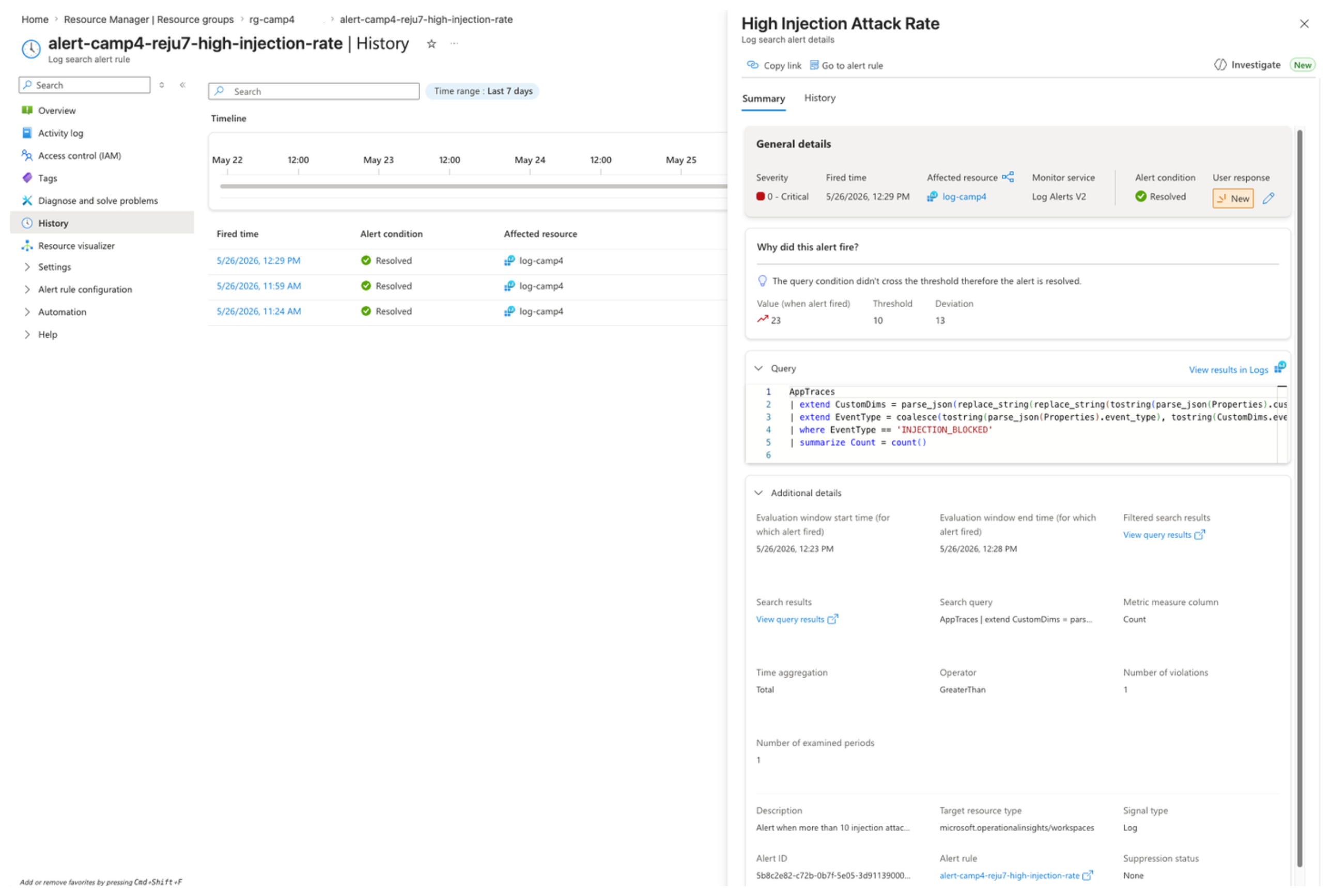The image size is (1331, 896).
Task: Expand Alert rule configuration section
Action: (85, 290)
